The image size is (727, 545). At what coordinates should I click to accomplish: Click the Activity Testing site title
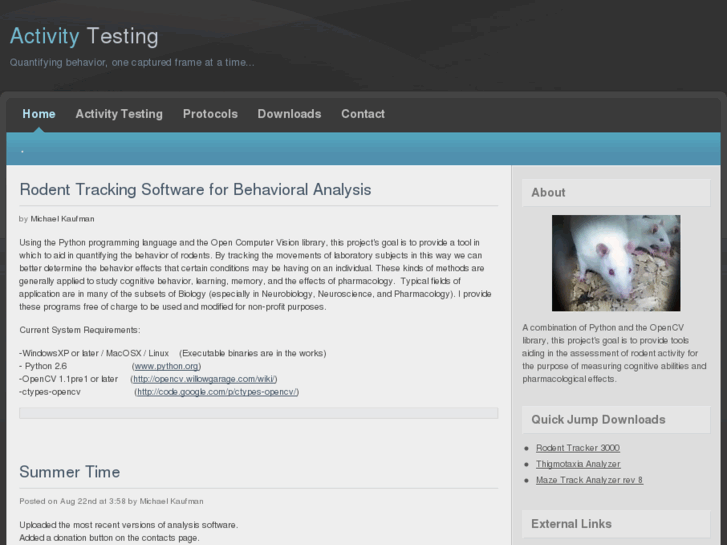coord(84,37)
